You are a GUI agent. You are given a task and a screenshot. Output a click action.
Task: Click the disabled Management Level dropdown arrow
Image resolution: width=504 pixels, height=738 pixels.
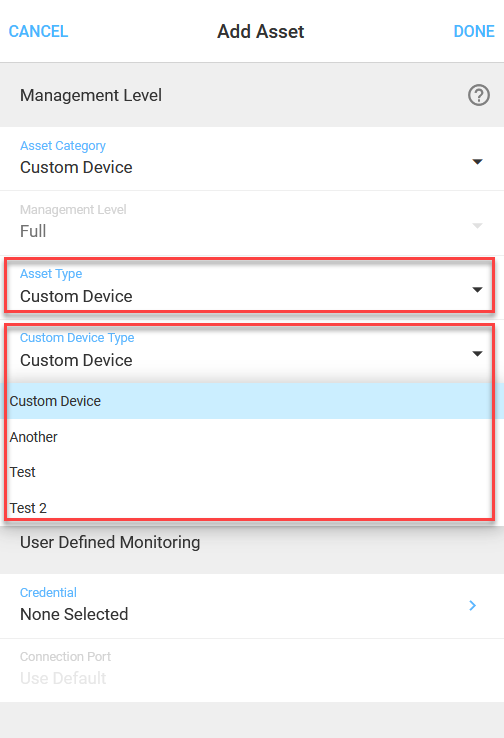pyautogui.click(x=477, y=226)
